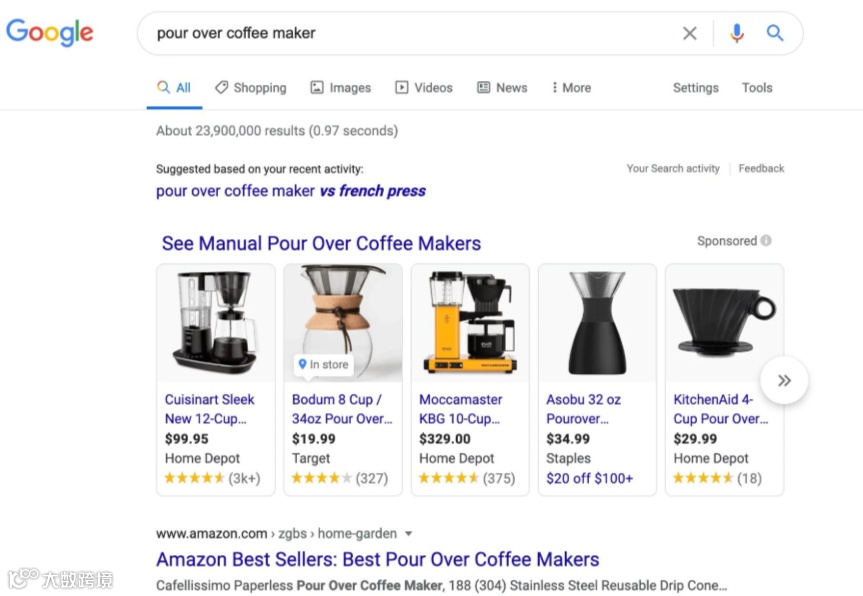Switch to the Images tab
The height and width of the screenshot is (596, 863).
[341, 88]
